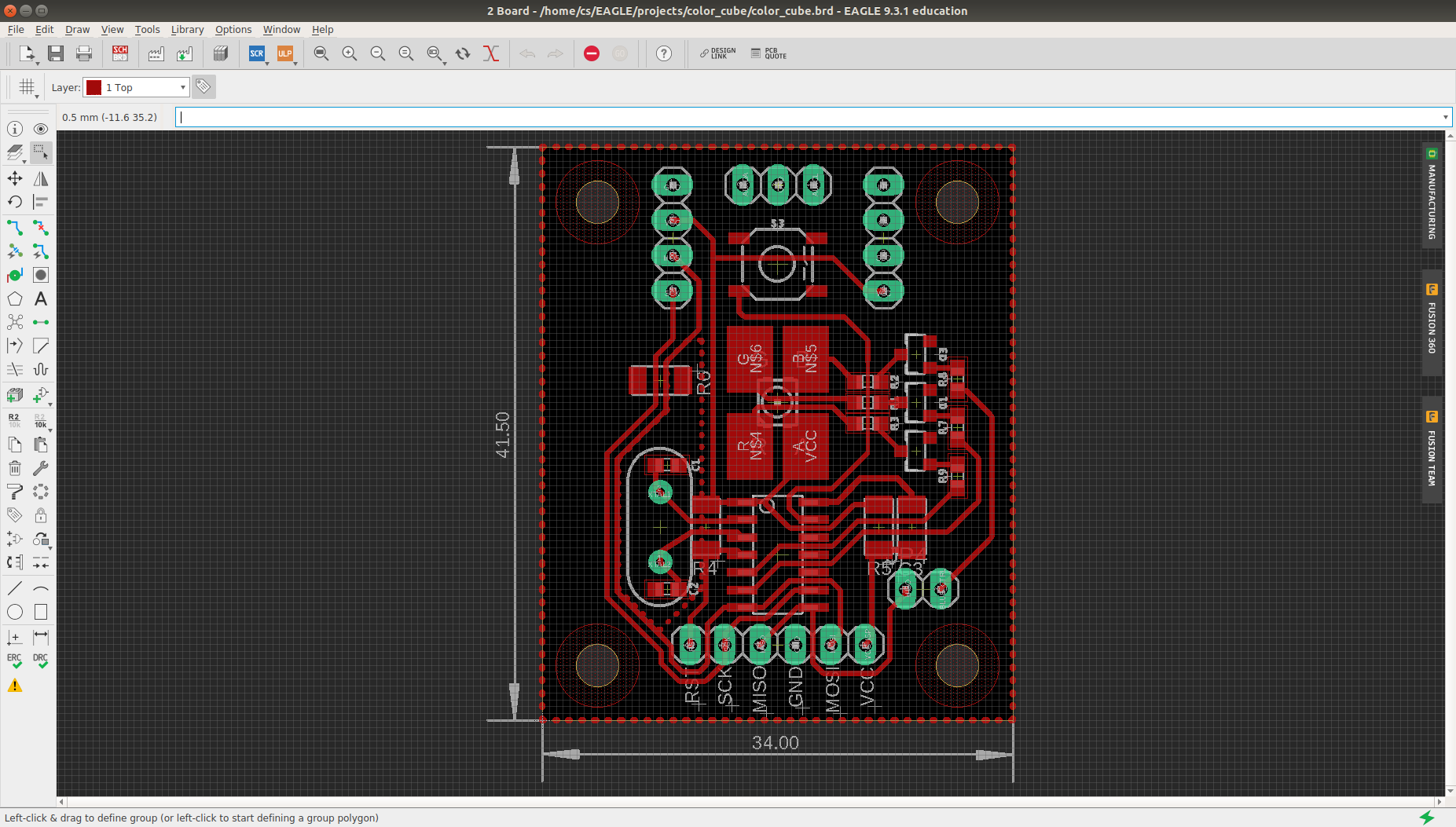This screenshot has width=1456, height=827.
Task: Choose the Polygon drawing tool
Action: tap(15, 299)
